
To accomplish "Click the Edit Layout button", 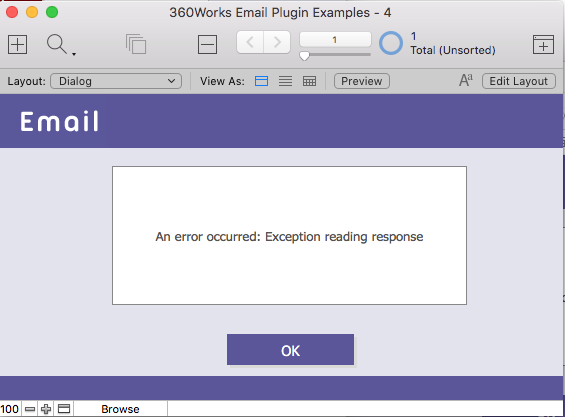I will point(519,81).
